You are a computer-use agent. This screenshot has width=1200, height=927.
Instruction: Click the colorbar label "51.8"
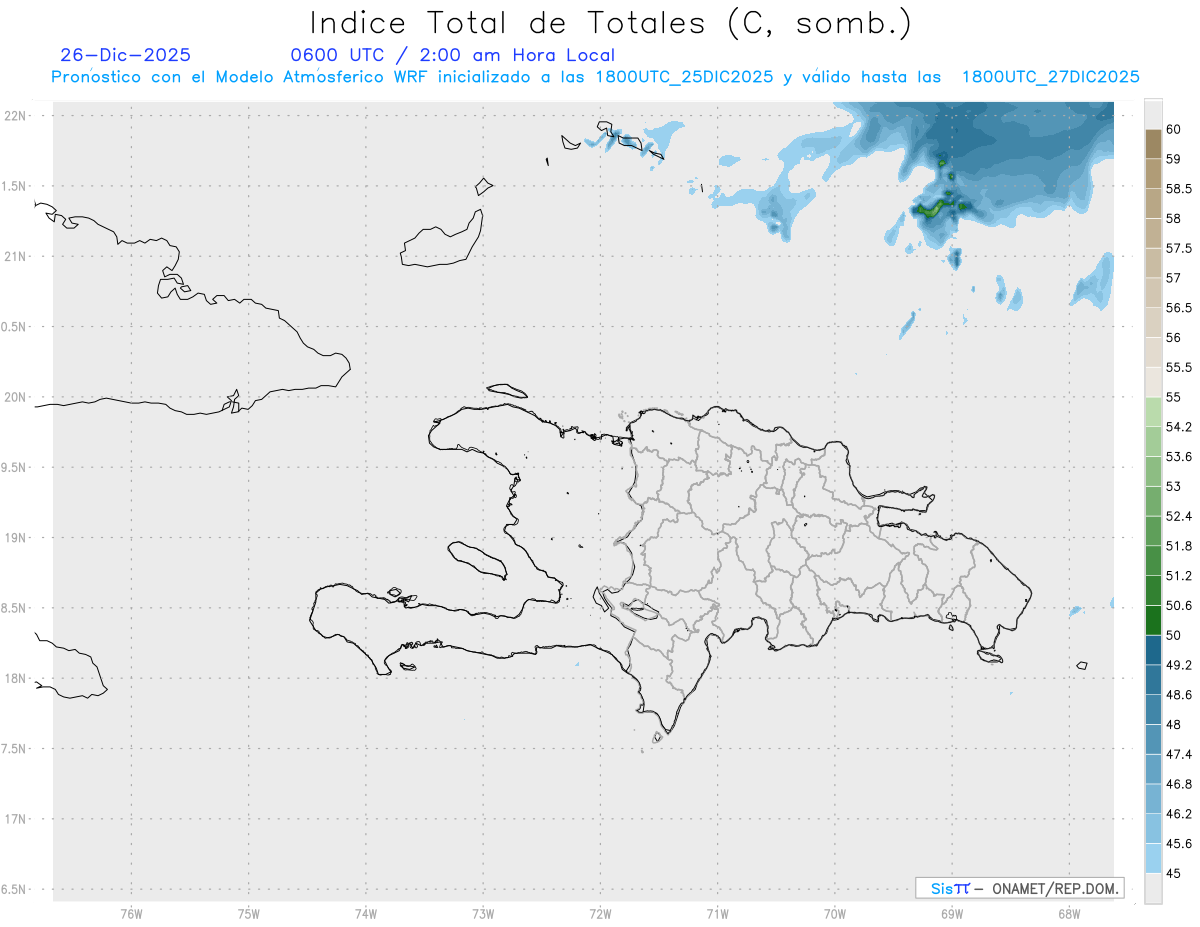(x=1179, y=546)
